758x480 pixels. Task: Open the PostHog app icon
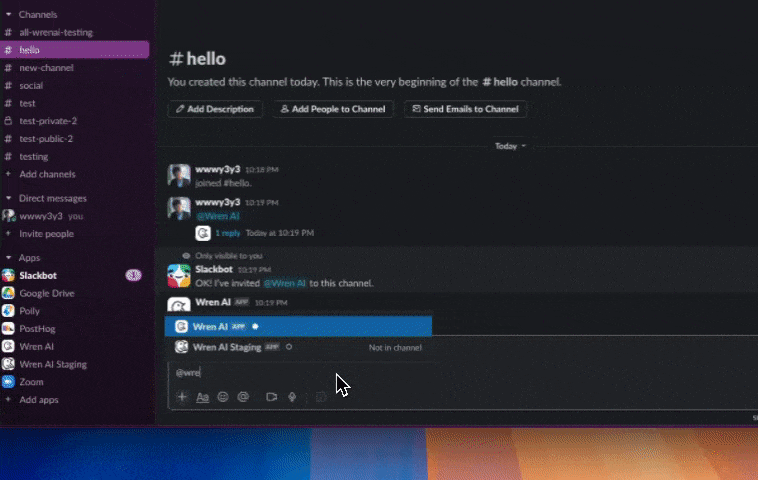click(8, 329)
